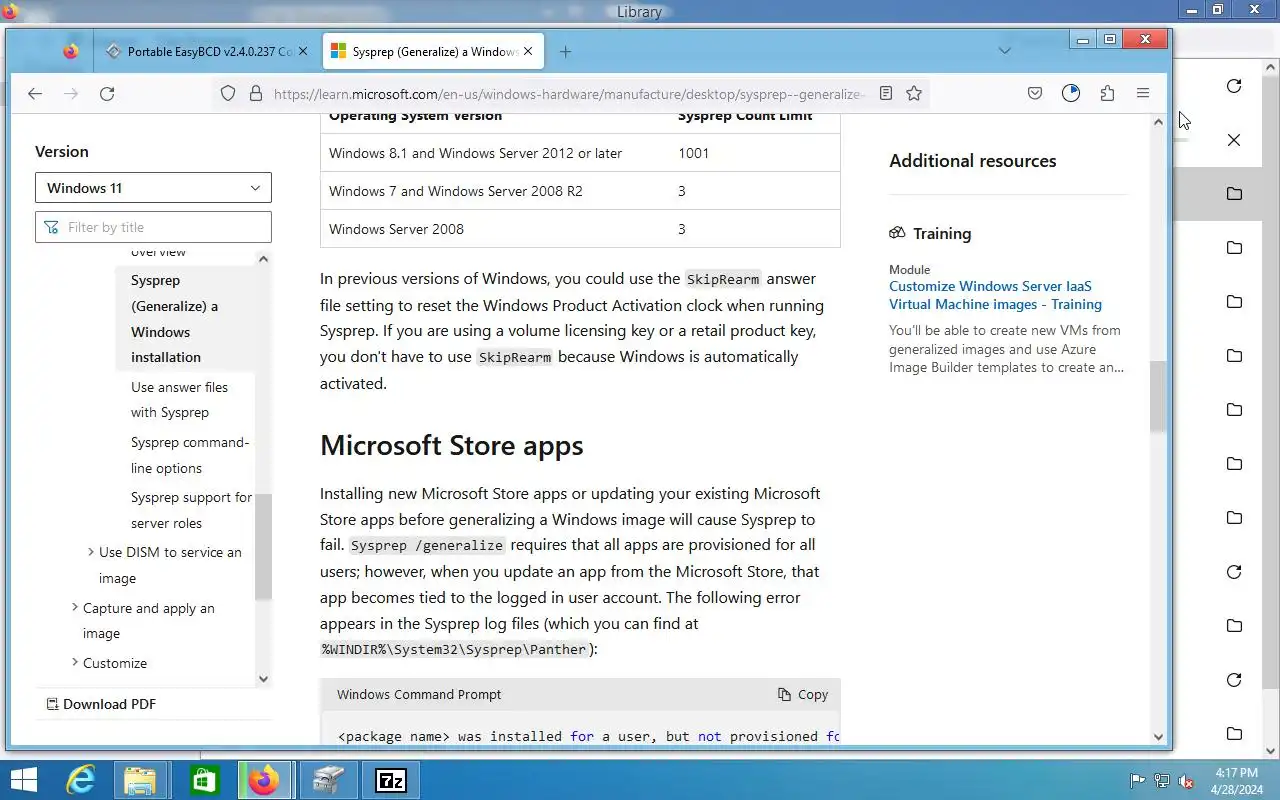Open the Action Center flag icon
The image size is (1280, 800).
(1138, 781)
